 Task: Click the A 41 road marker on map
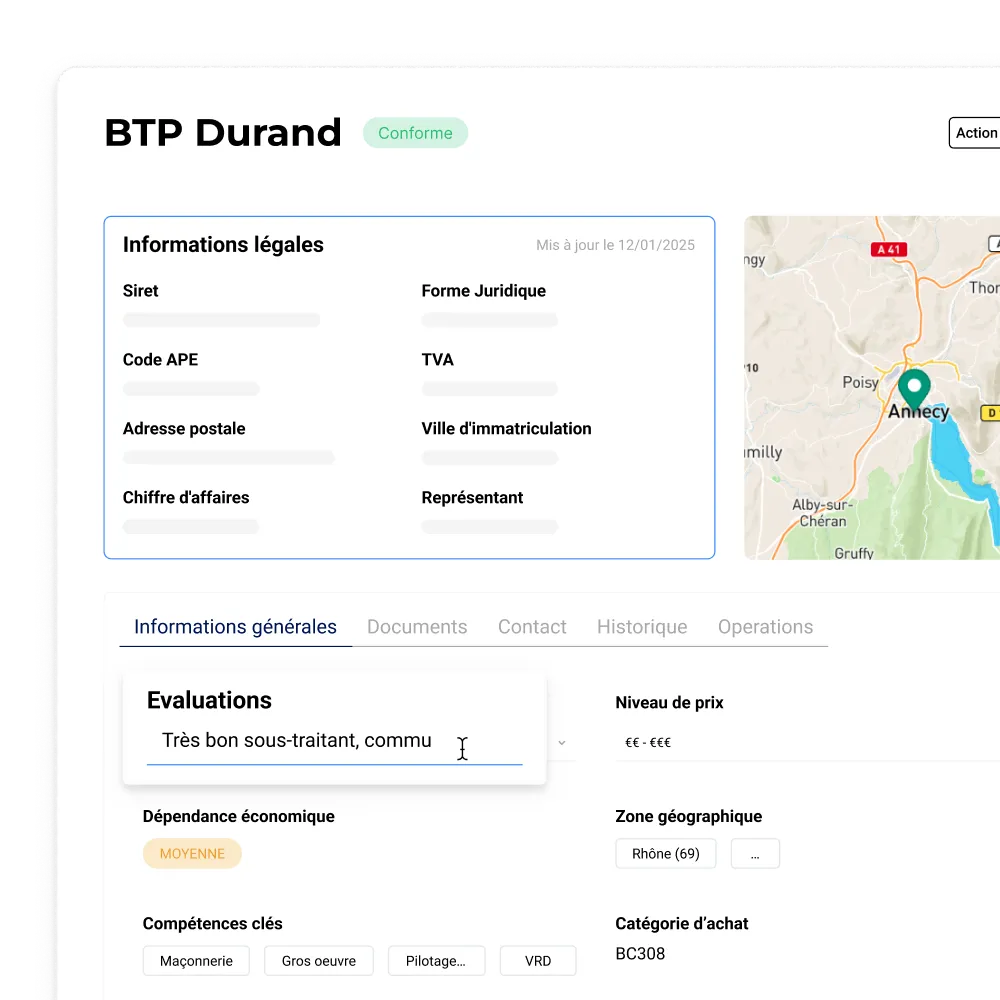pos(888,249)
